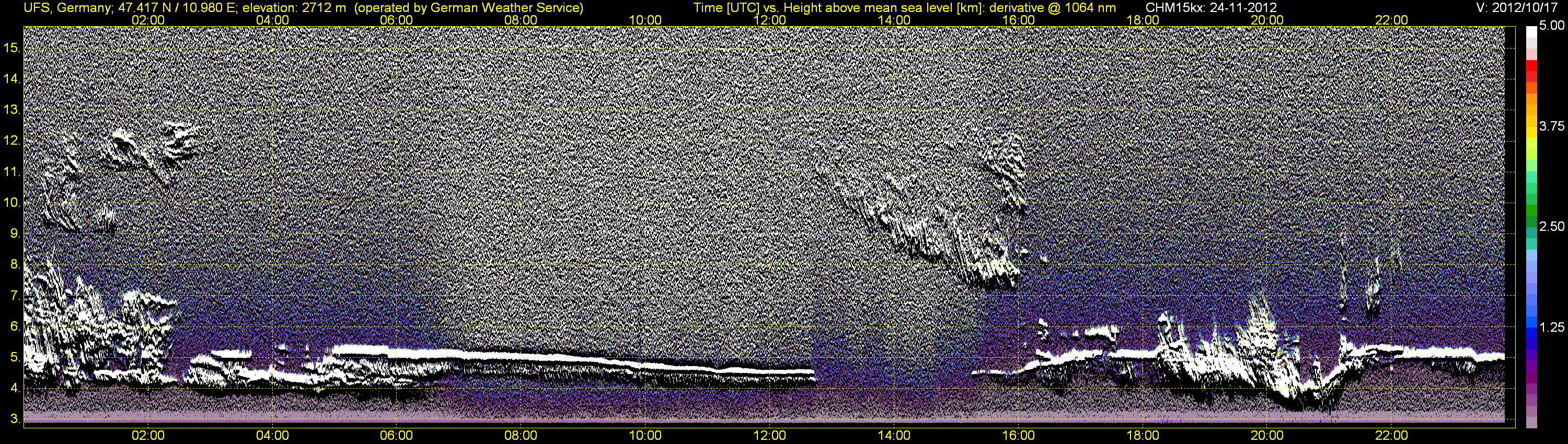The image size is (1568, 444).
Task: Click the 2.50 value on the color scale
Action: pyautogui.click(x=1552, y=226)
